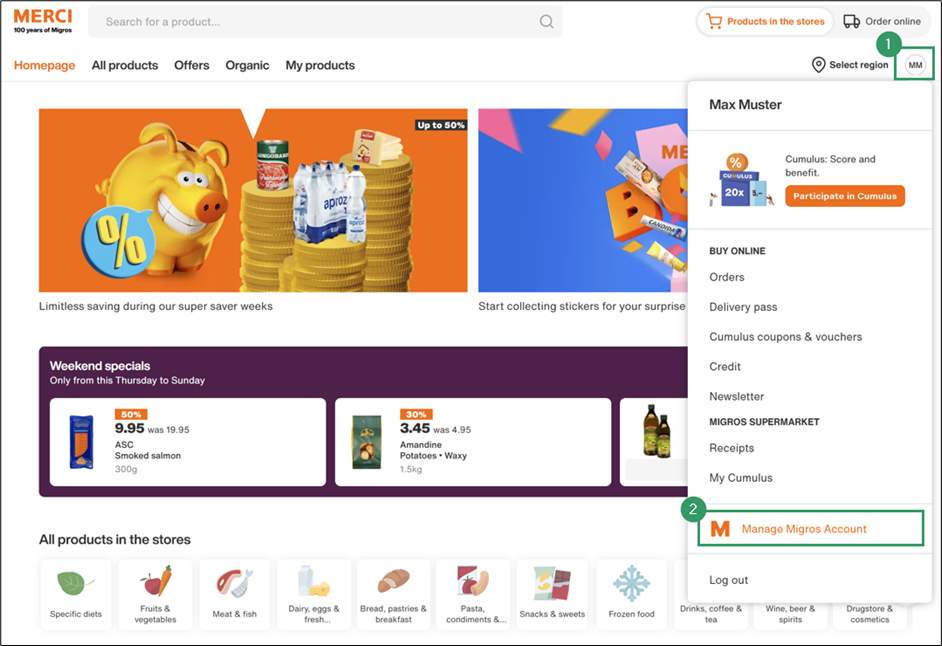Select Products in the stores button

[x=765, y=22]
